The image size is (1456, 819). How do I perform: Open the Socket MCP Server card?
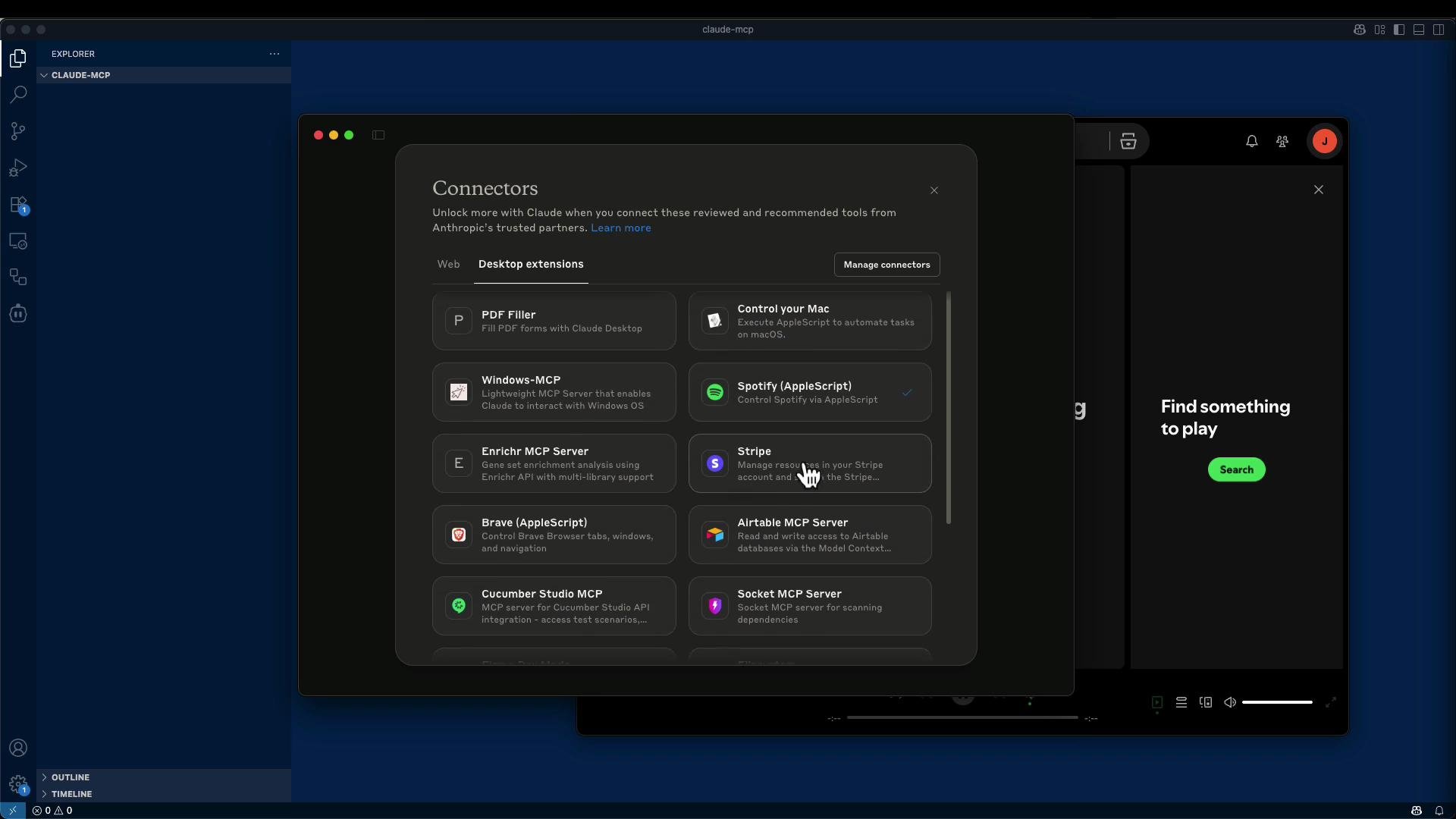click(x=810, y=606)
